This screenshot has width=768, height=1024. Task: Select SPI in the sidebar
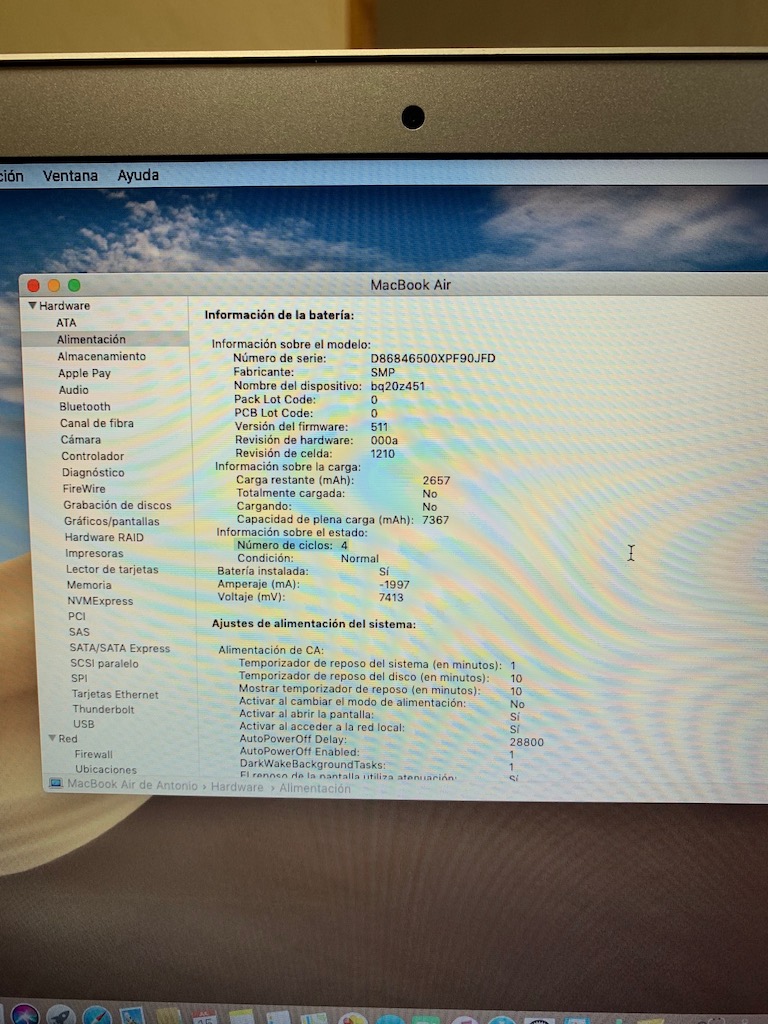(79, 678)
